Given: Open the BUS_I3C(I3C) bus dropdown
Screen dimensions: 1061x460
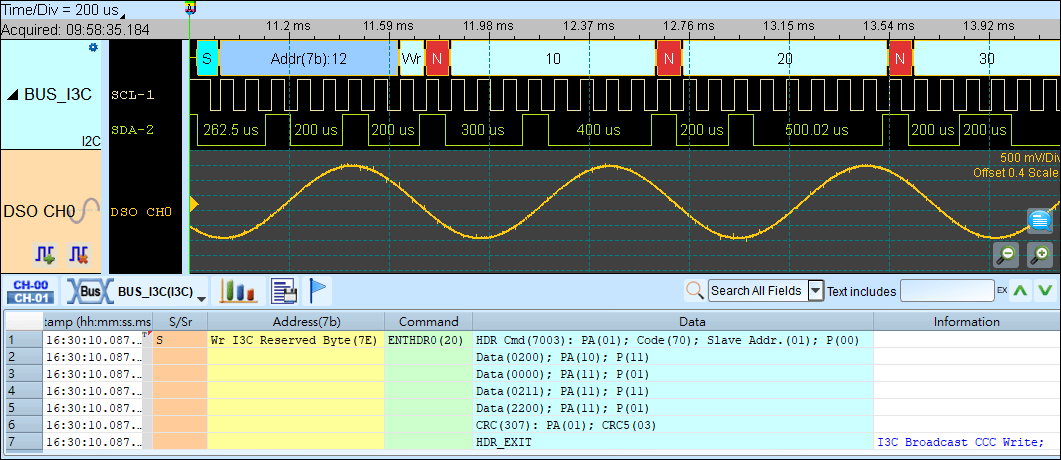Looking at the screenshot, I should coord(202,298).
